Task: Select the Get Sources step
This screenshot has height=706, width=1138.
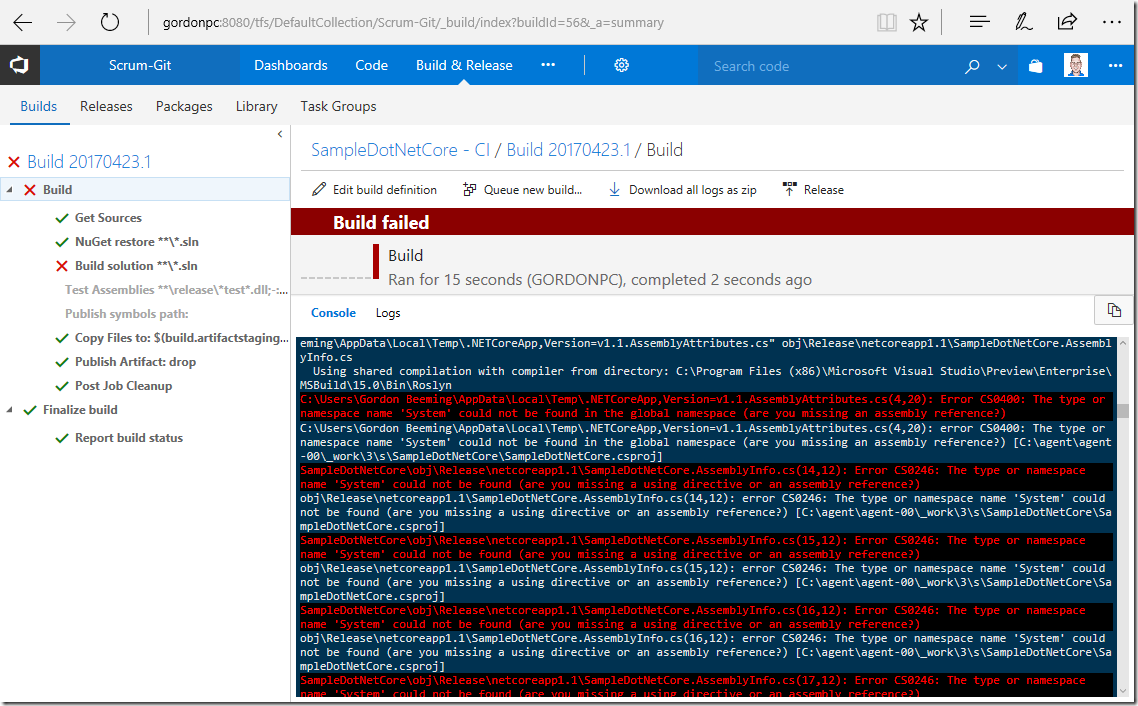Action: pos(108,218)
